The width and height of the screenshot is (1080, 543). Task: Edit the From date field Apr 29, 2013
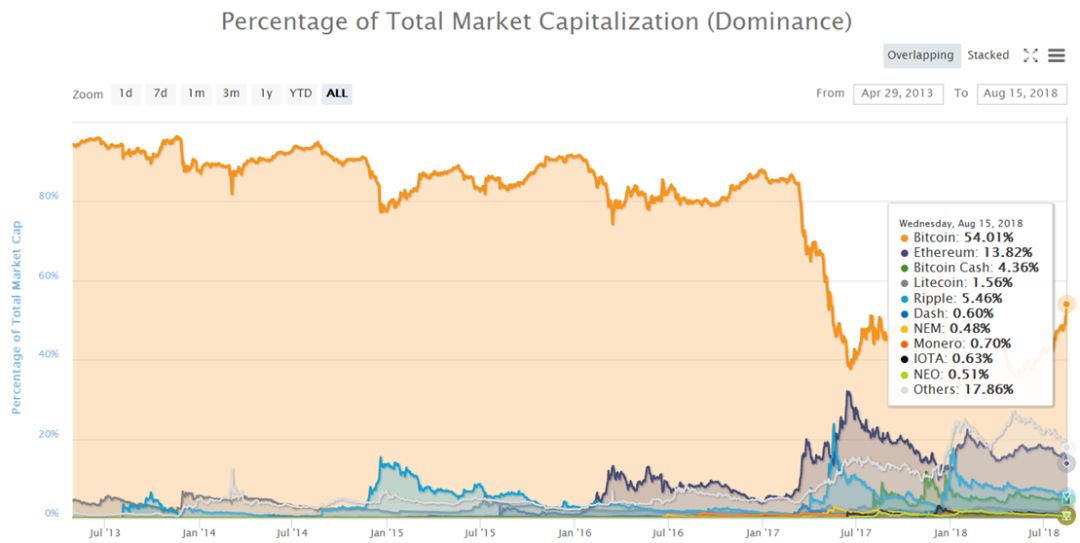tap(897, 94)
